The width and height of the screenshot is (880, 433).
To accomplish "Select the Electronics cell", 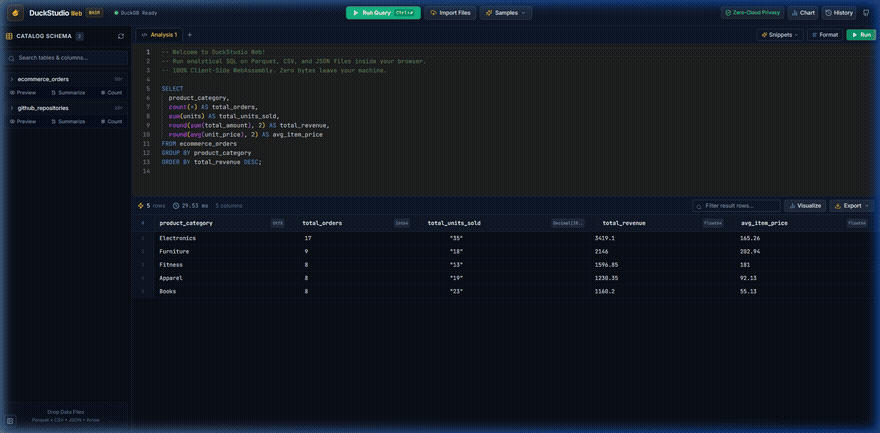I will (177, 238).
